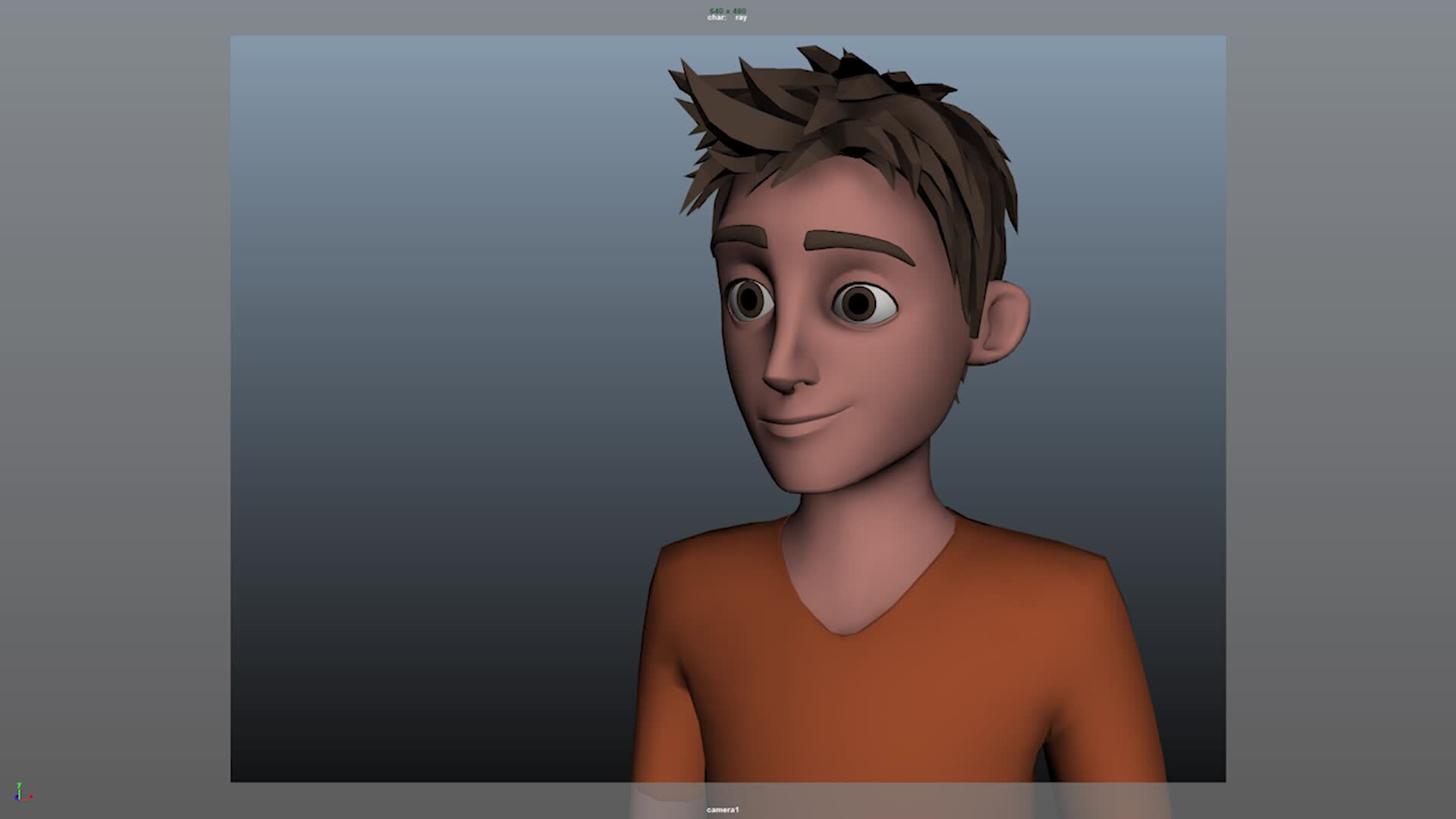Click the 'char: ray' HUD annotation
The width and height of the screenshot is (1456, 819).
pyautogui.click(x=724, y=17)
